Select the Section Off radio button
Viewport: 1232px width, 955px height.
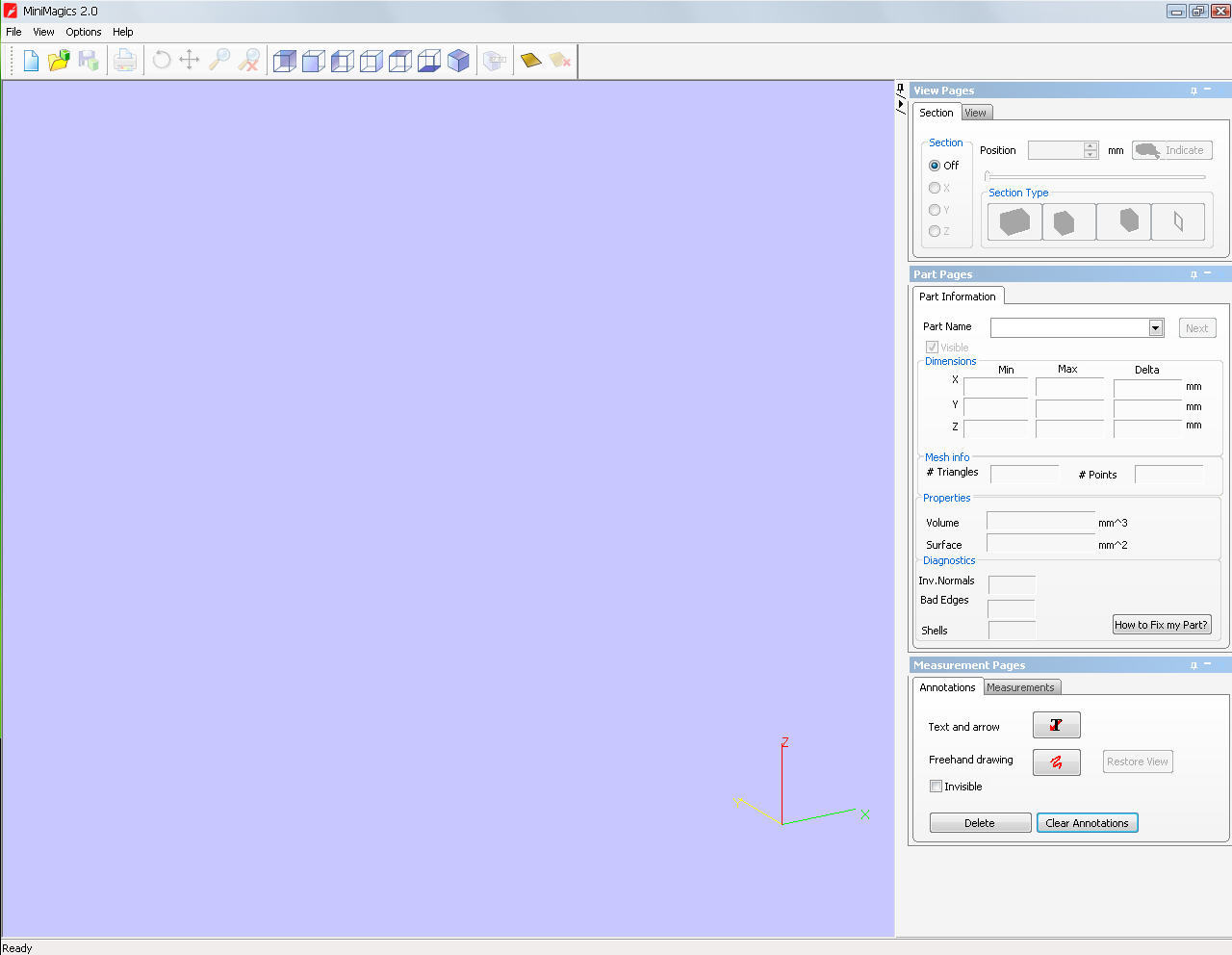[935, 166]
